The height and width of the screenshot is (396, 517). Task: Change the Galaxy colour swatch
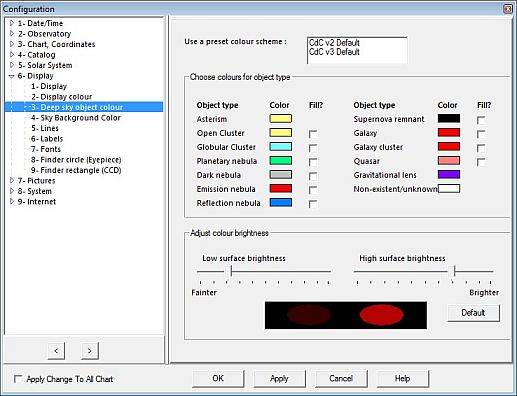click(449, 133)
